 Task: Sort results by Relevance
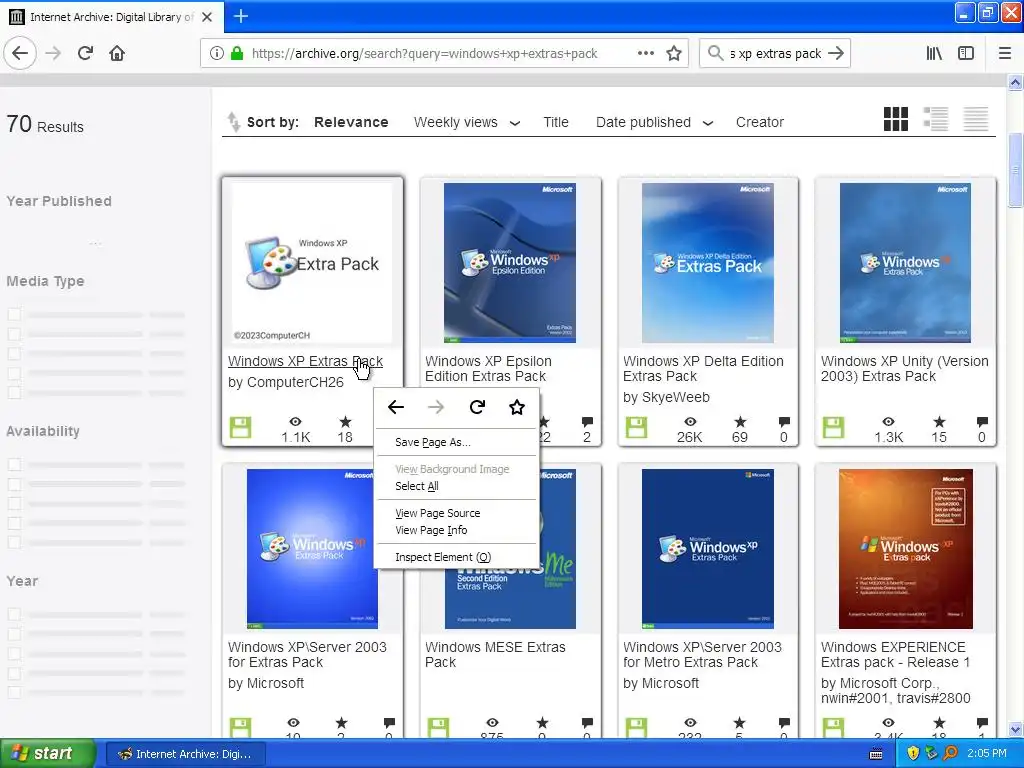(x=351, y=122)
